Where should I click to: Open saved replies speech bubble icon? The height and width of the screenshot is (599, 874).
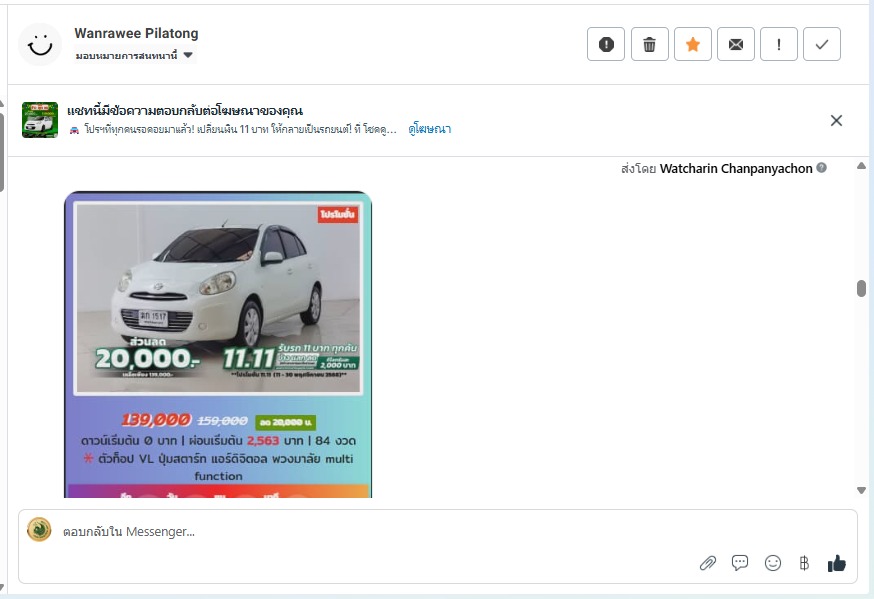pos(740,563)
